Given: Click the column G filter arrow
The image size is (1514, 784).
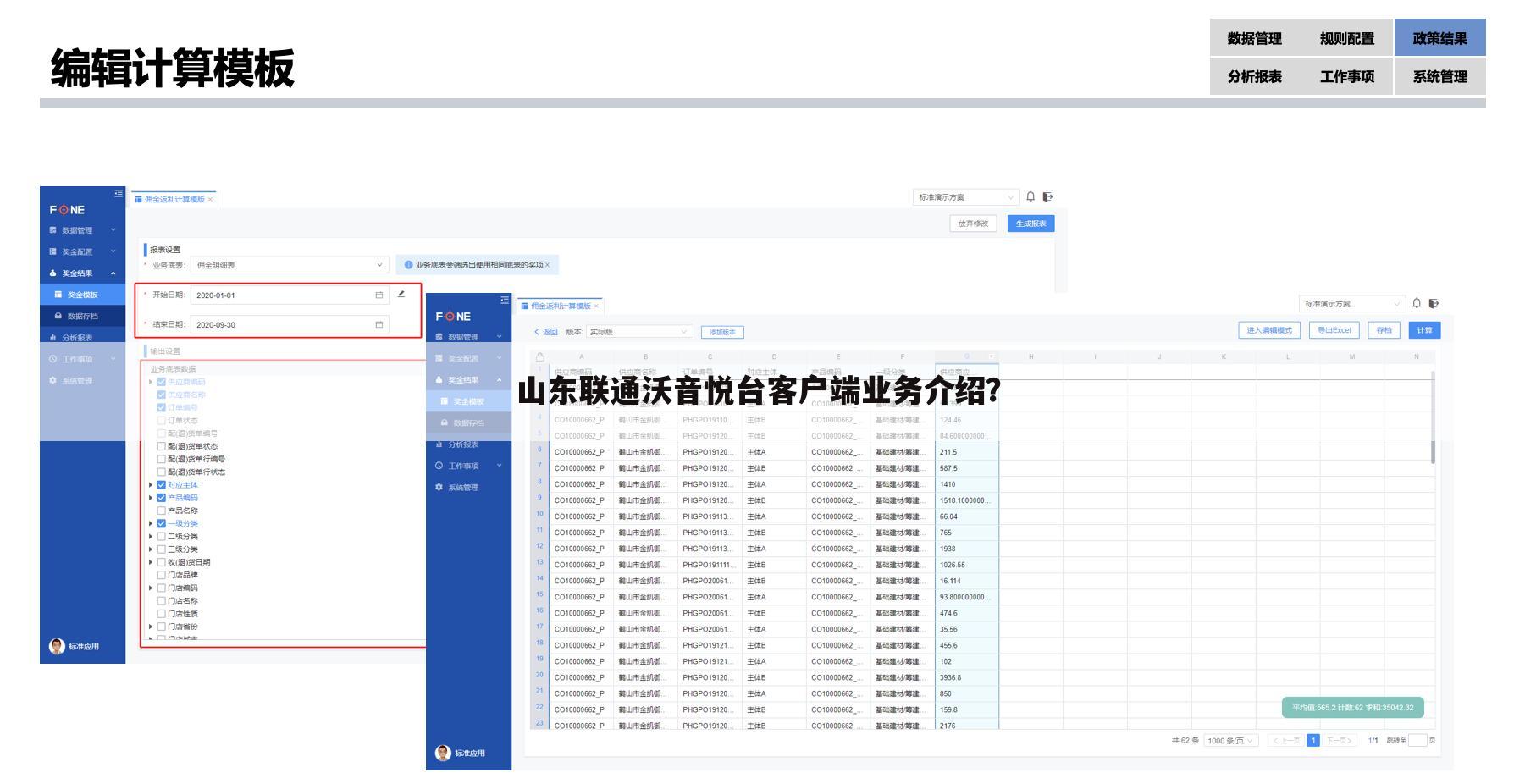Looking at the screenshot, I should (x=991, y=356).
